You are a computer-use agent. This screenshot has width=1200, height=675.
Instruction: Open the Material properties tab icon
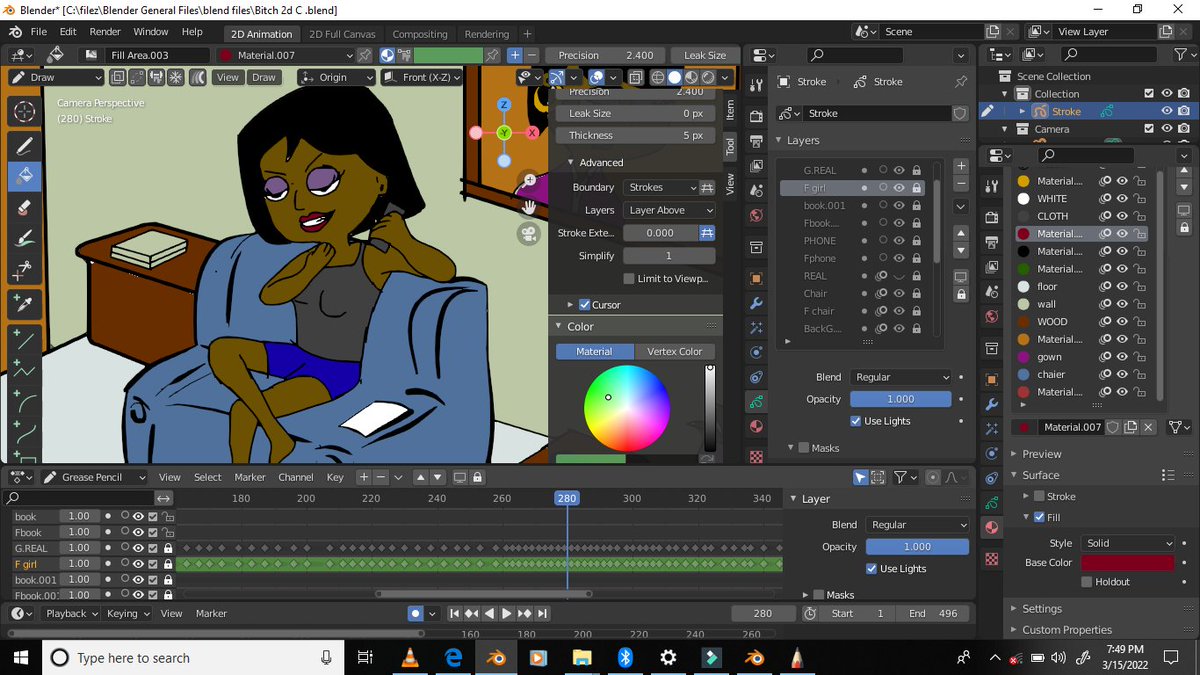(x=991, y=527)
